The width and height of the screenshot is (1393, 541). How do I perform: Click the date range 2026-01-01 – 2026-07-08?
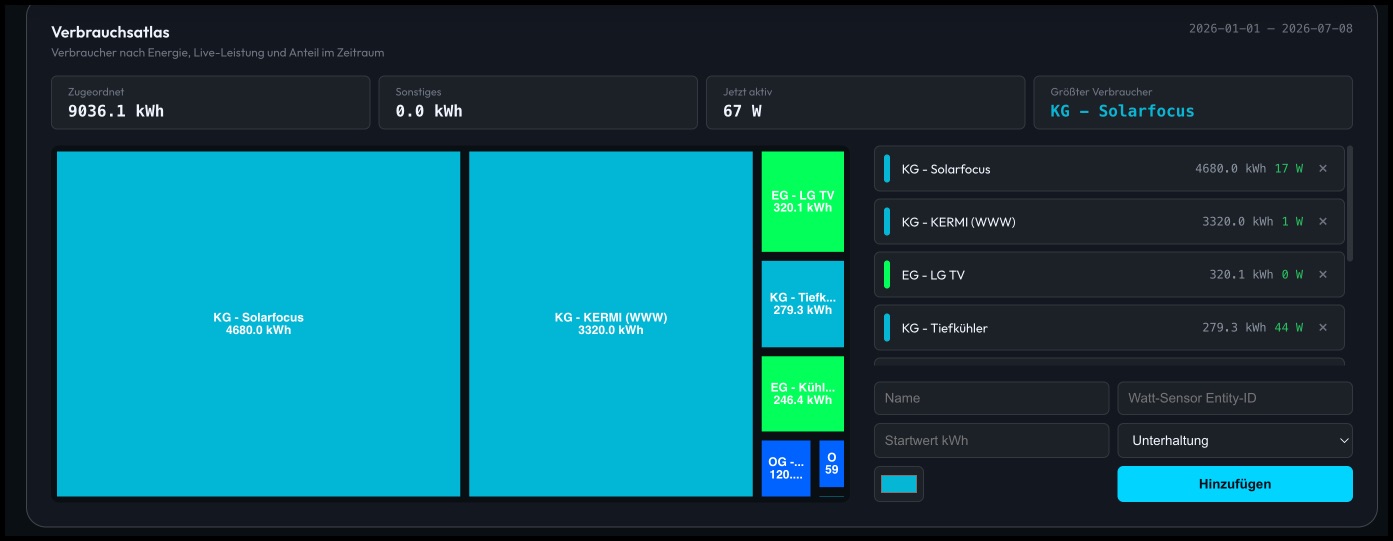(1270, 29)
